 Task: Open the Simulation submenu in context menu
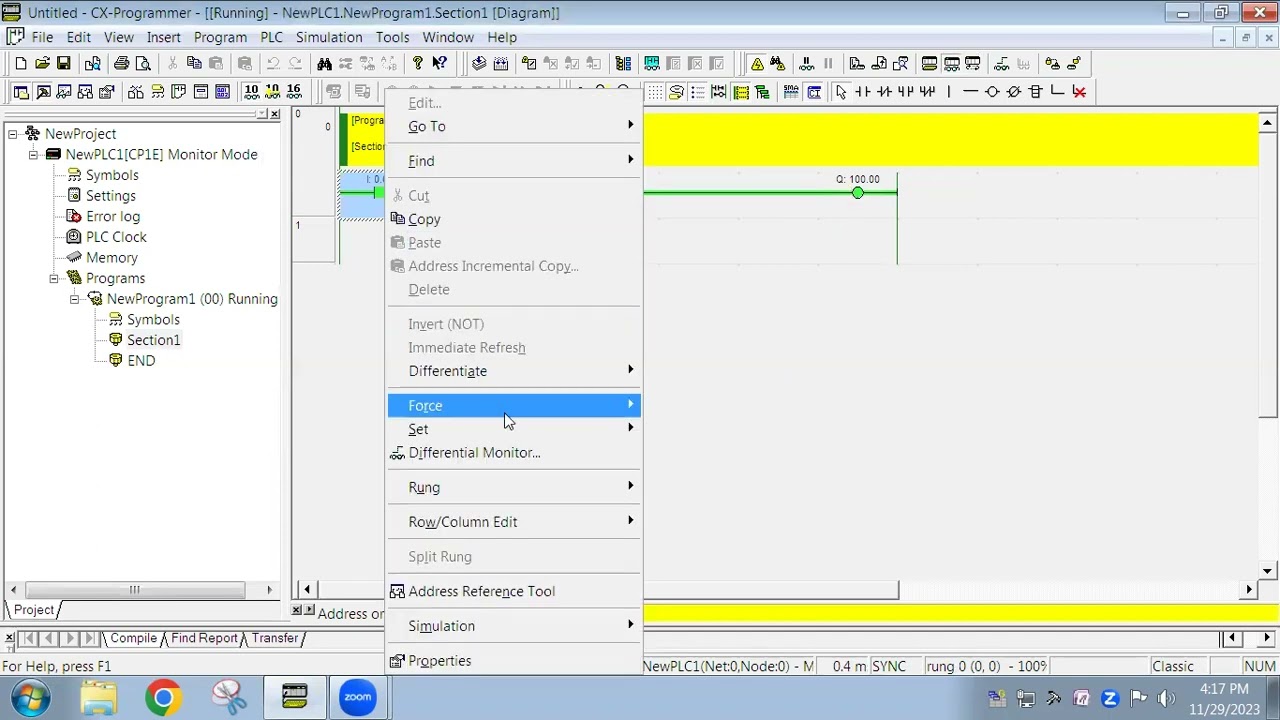[x=514, y=626]
